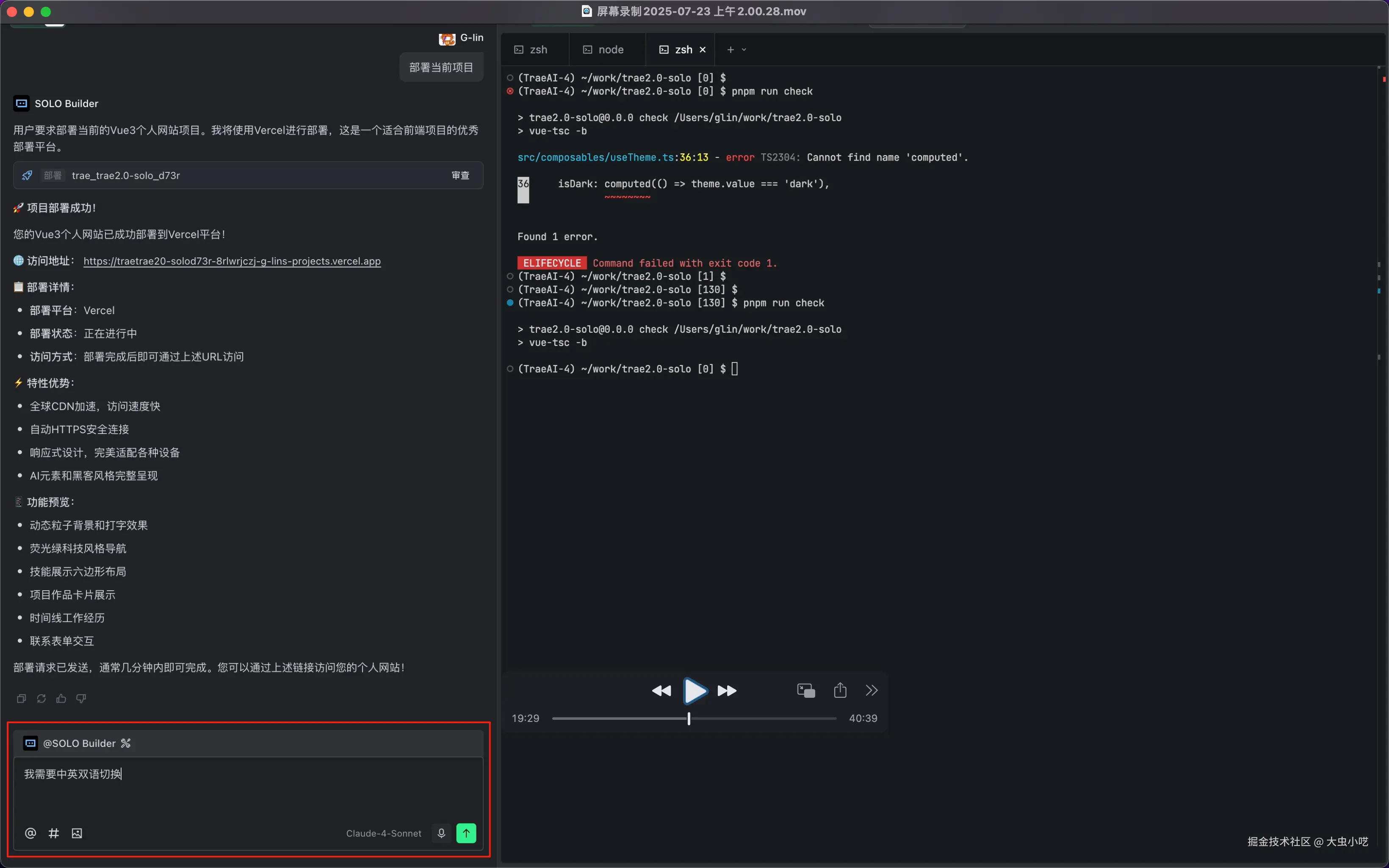Image resolution: width=1389 pixels, height=868 pixels.
Task: Send message with green arrow button
Action: (466, 833)
